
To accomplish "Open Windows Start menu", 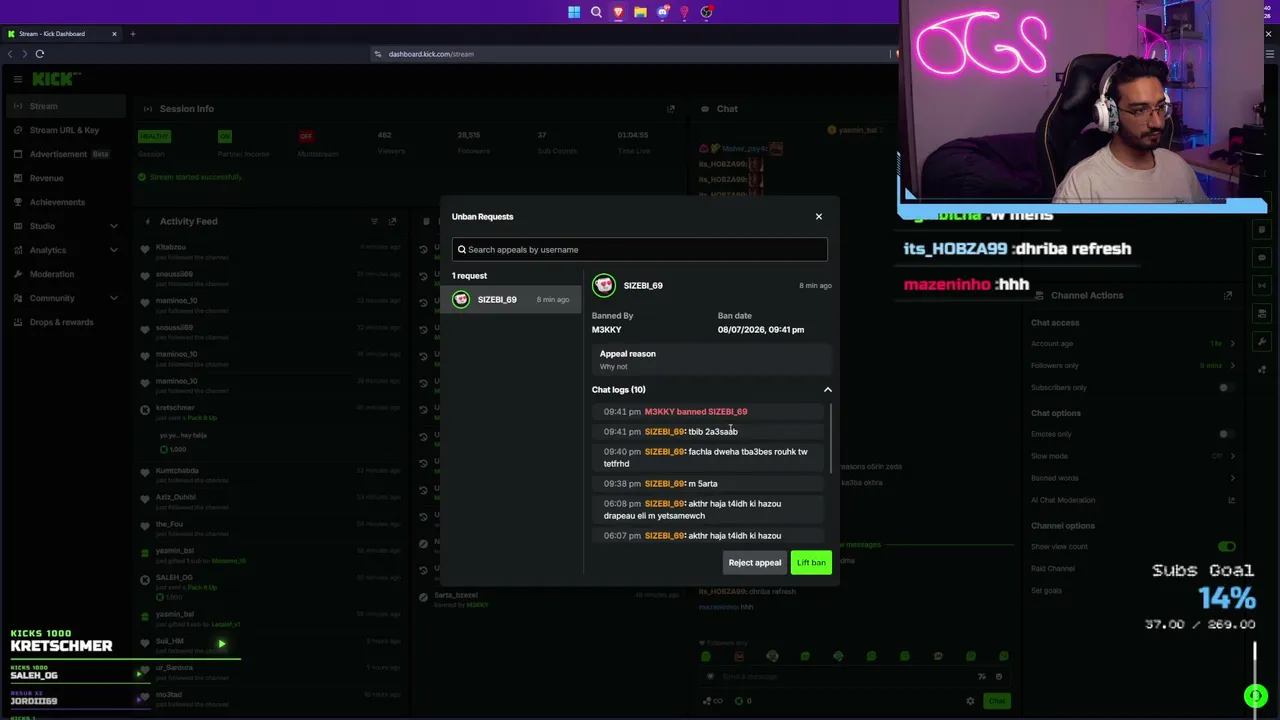I will [x=574, y=12].
